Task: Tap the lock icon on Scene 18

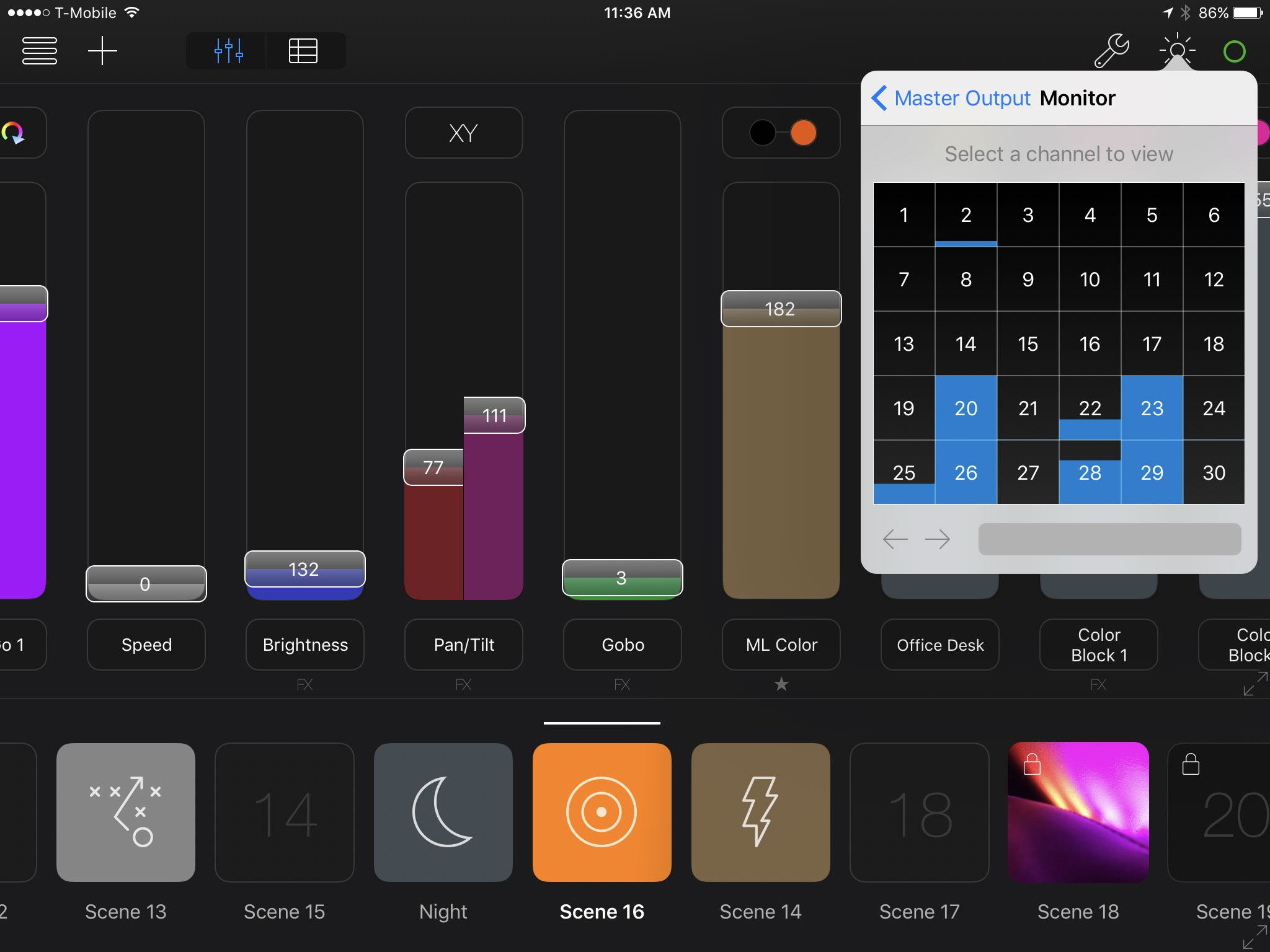Action: point(1032,764)
